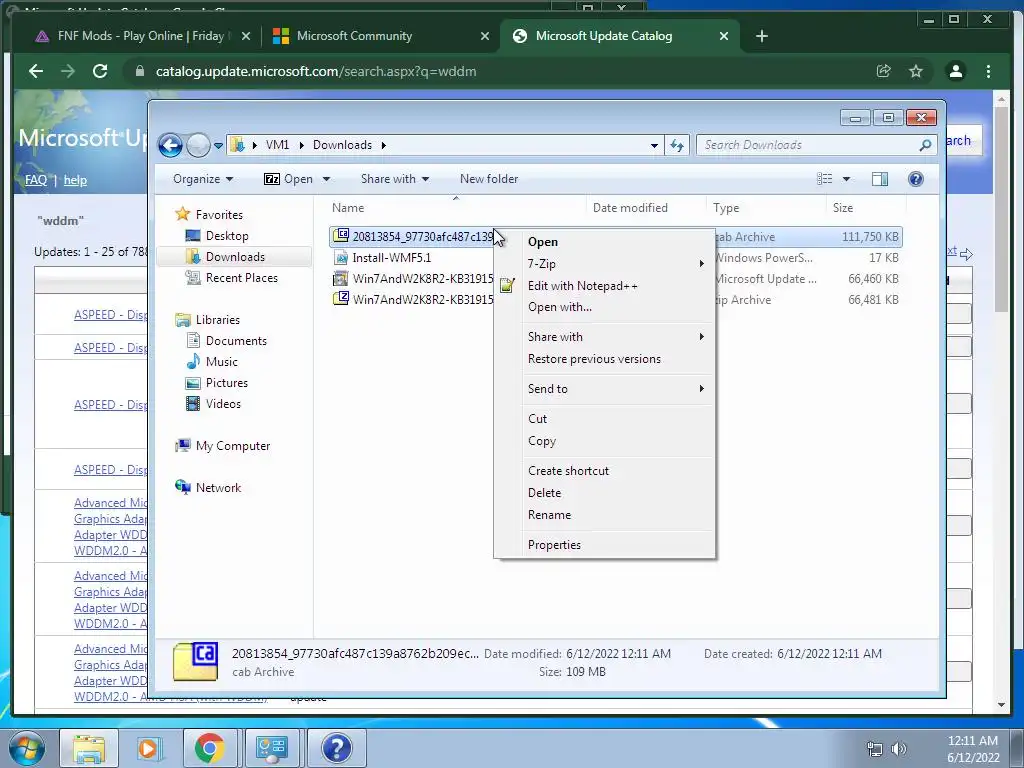Choose Rename in the context menu

click(549, 515)
